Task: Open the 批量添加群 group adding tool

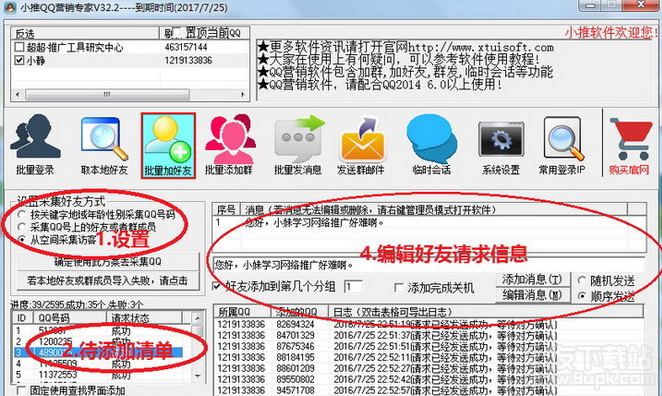Action: [230, 145]
